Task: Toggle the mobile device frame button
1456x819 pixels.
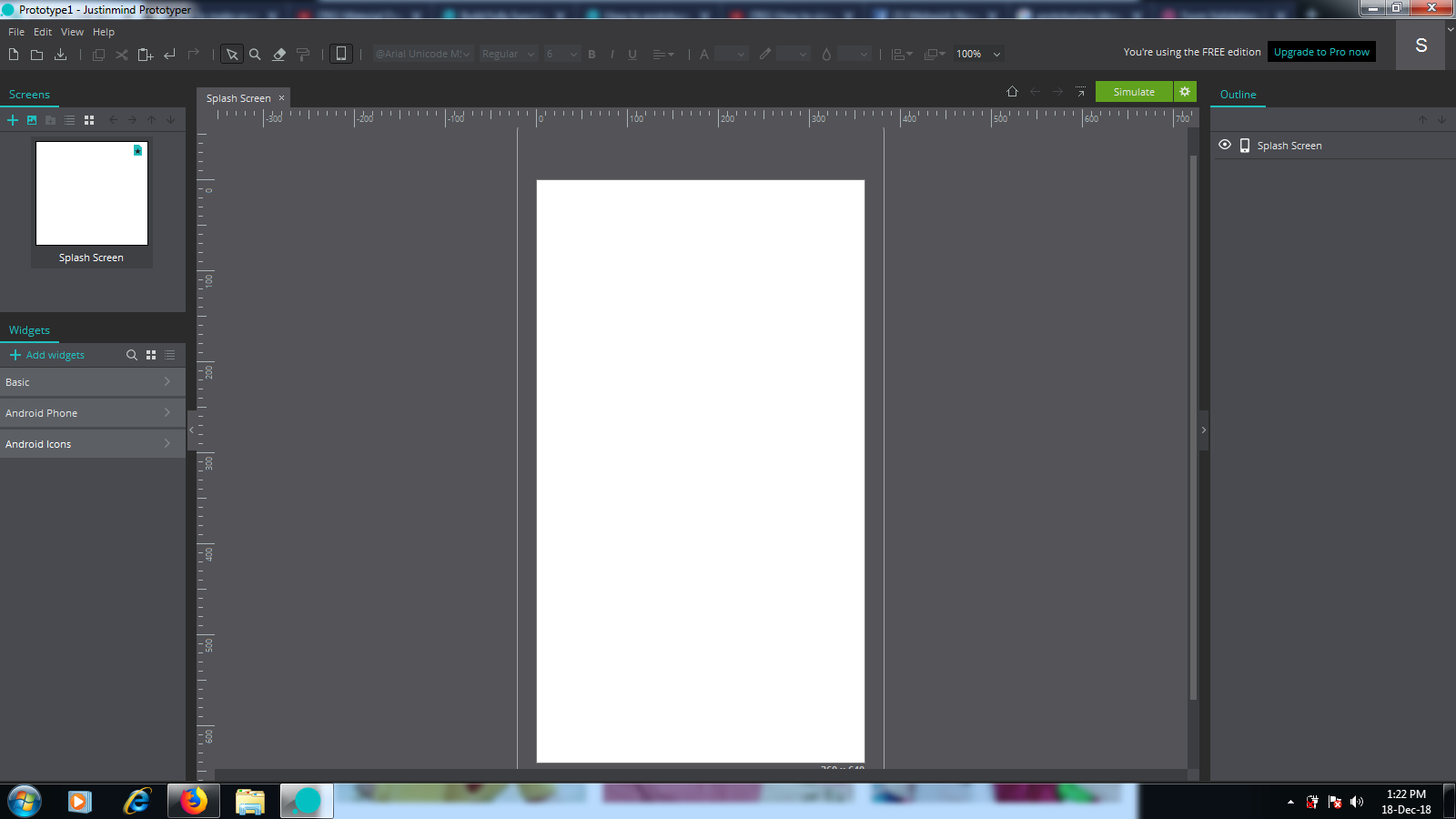Action: coord(340,54)
